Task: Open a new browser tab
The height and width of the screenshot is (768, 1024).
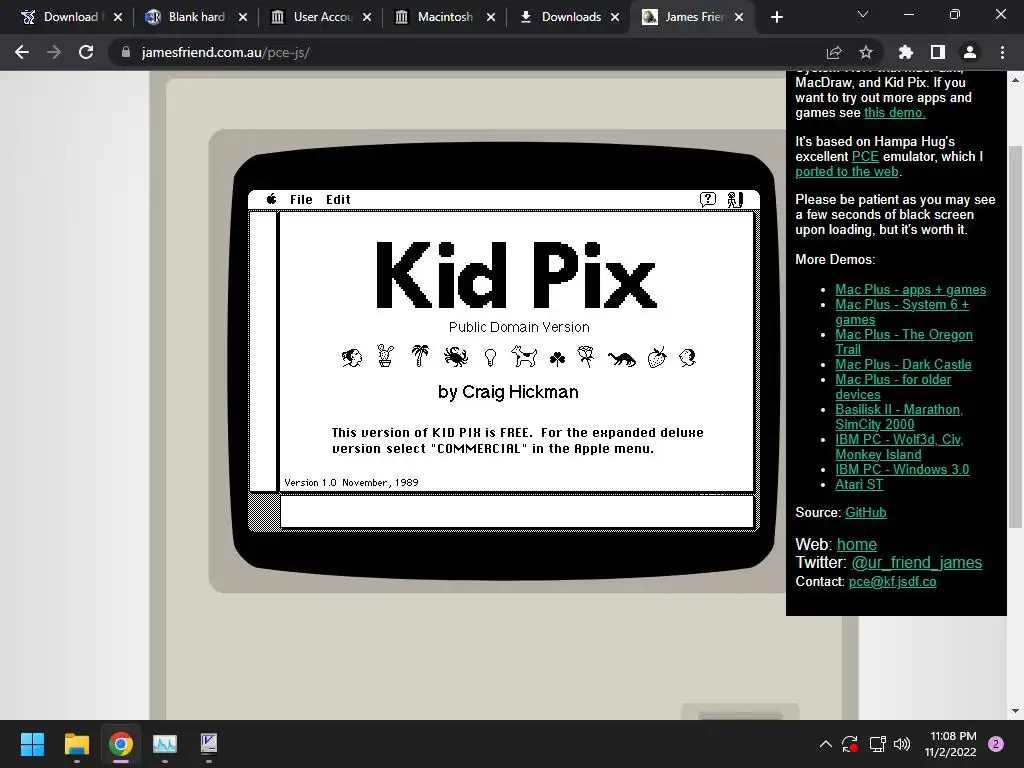Action: [x=776, y=17]
